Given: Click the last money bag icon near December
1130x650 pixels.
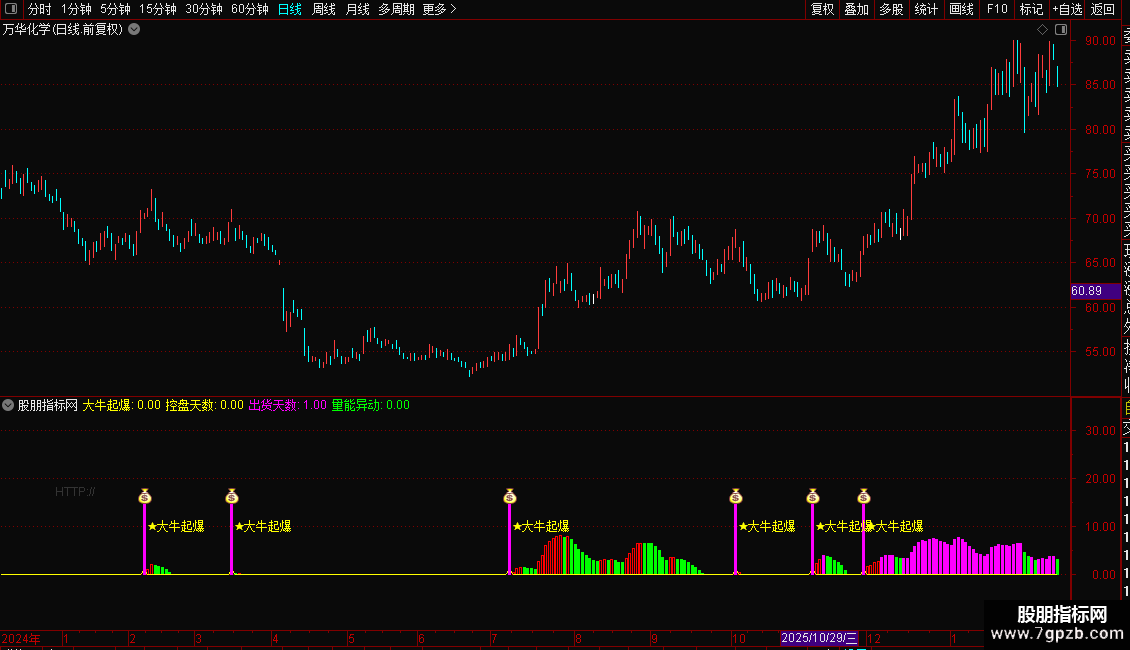Looking at the screenshot, I should click(x=863, y=496).
